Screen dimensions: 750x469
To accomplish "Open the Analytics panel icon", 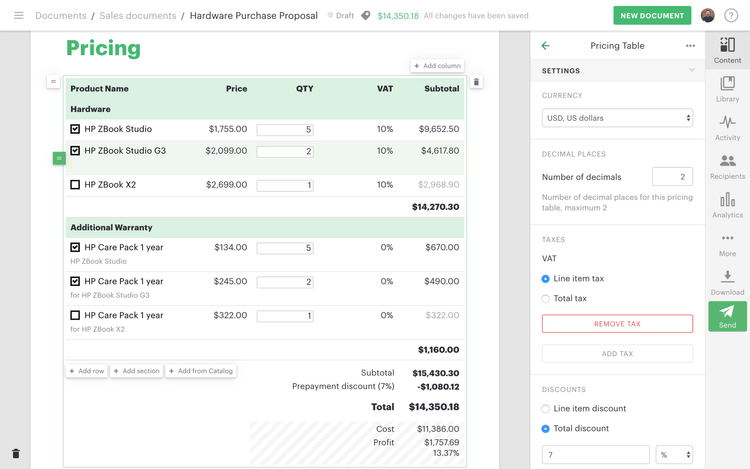I will [727, 204].
